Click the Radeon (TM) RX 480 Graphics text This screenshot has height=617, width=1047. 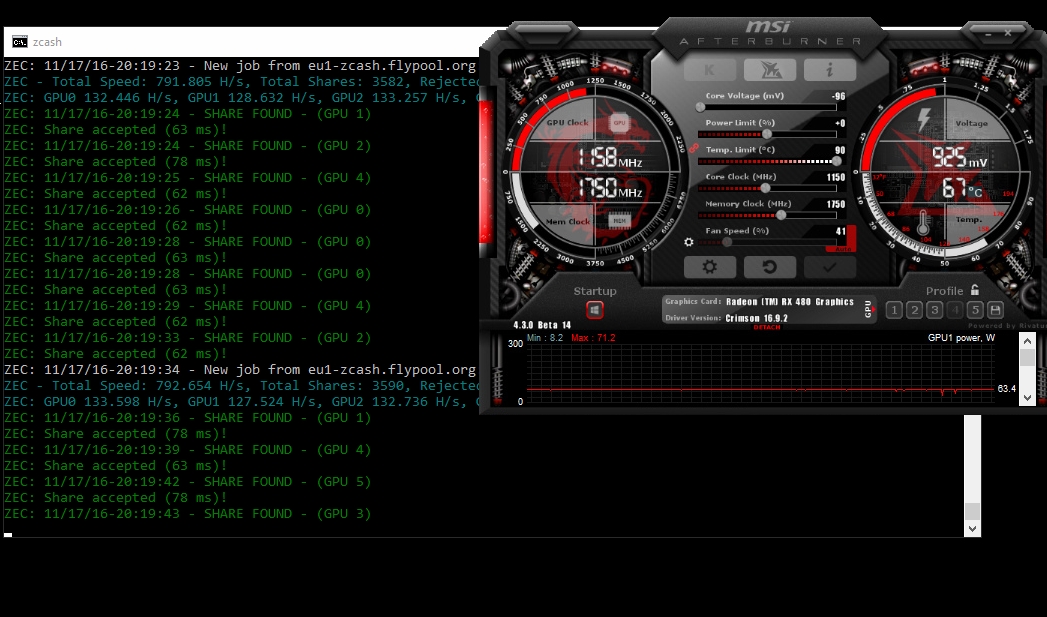pyautogui.click(x=789, y=302)
